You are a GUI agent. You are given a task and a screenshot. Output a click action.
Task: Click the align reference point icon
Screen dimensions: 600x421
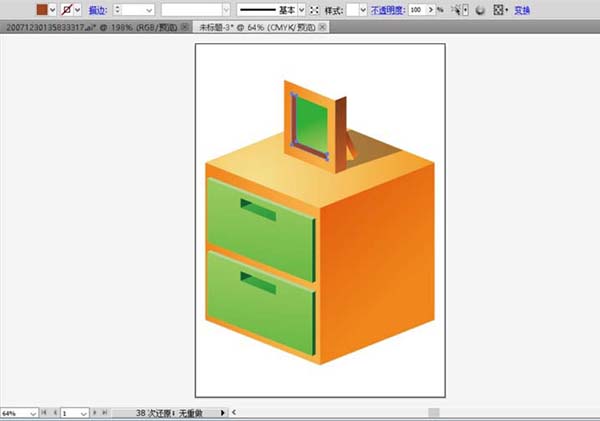[x=498, y=10]
